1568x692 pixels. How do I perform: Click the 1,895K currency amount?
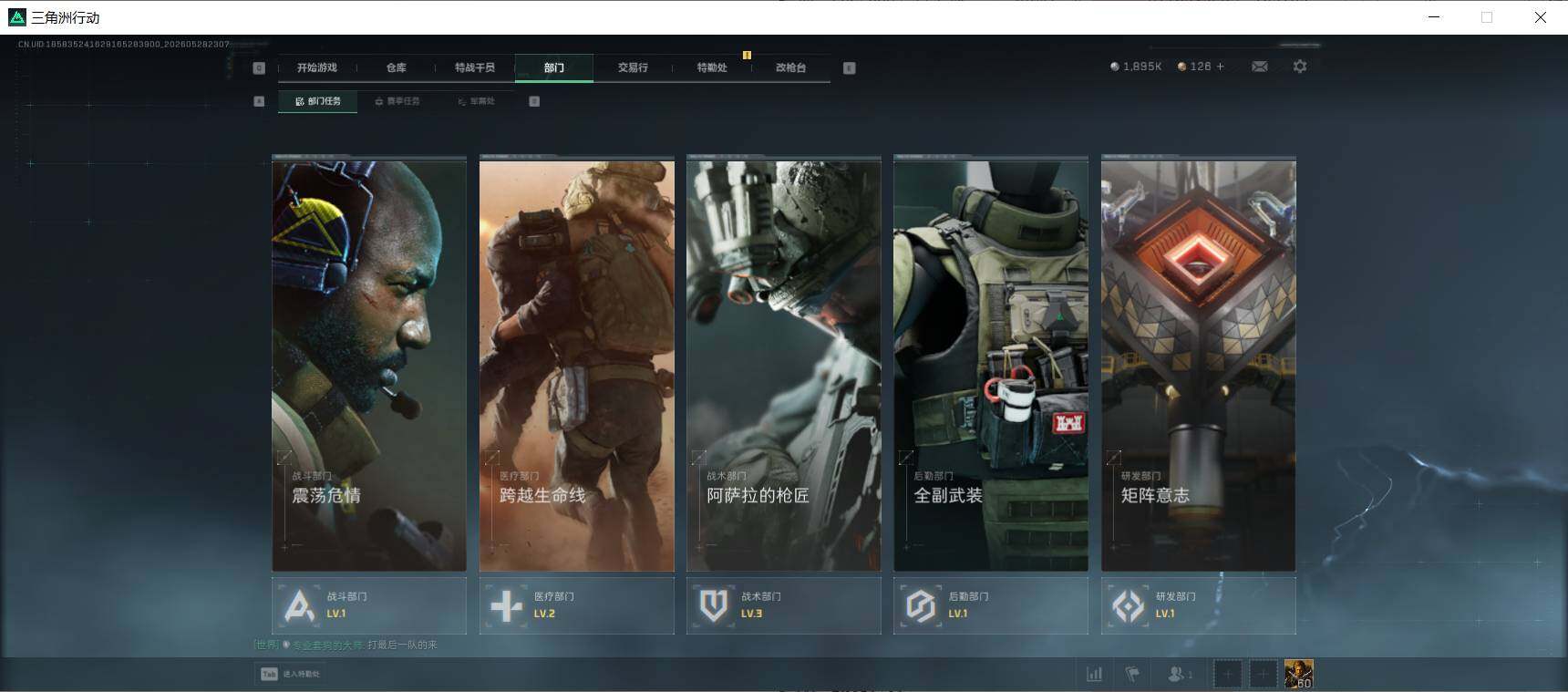tap(1142, 67)
